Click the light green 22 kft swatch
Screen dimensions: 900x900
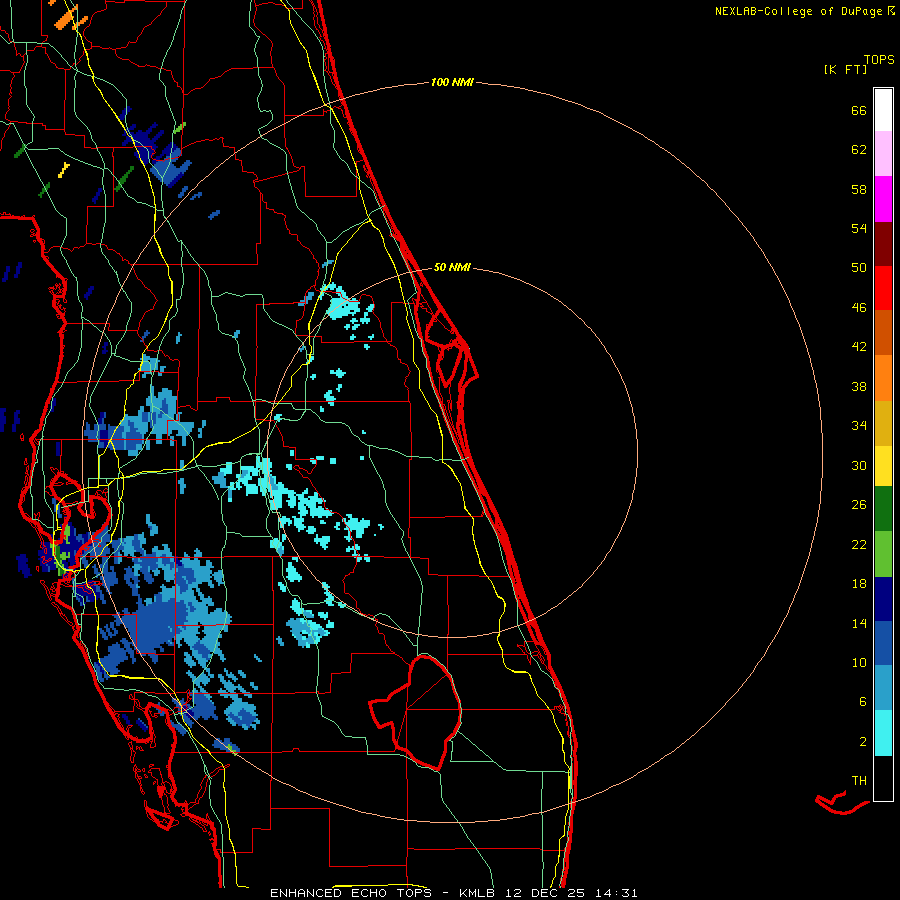[x=883, y=553]
